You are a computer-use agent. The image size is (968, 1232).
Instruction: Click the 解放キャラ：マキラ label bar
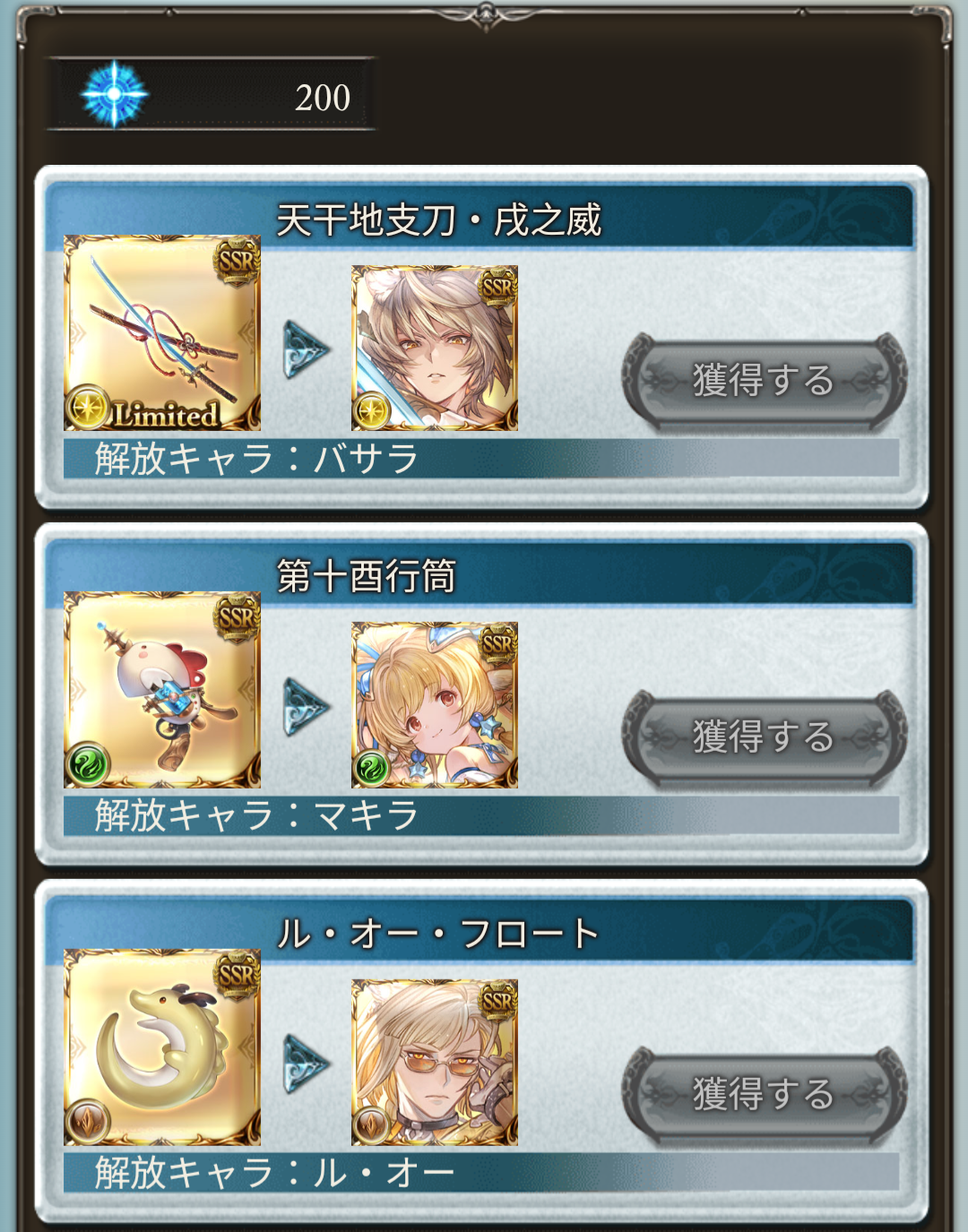coord(481,815)
